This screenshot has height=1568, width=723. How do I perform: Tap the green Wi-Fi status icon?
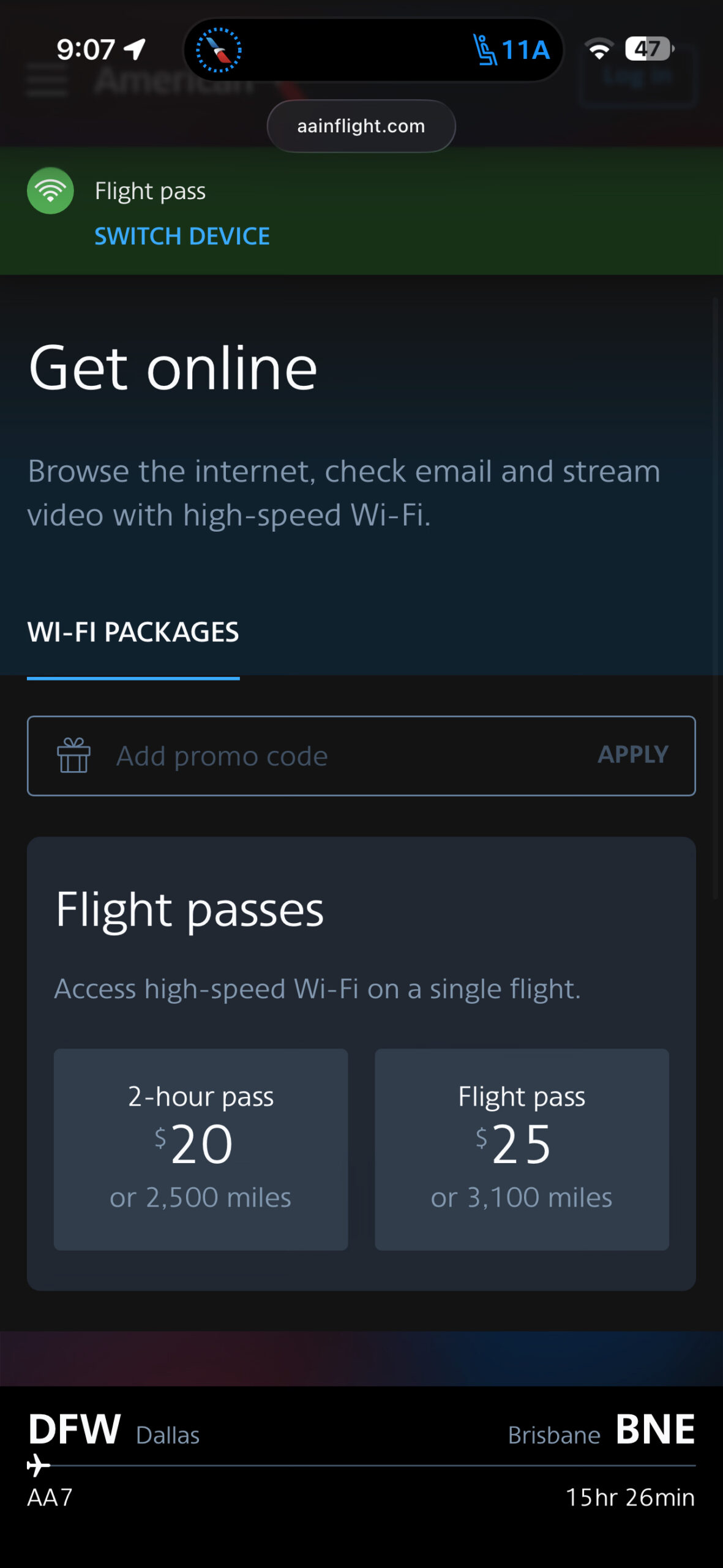pyautogui.click(x=50, y=190)
